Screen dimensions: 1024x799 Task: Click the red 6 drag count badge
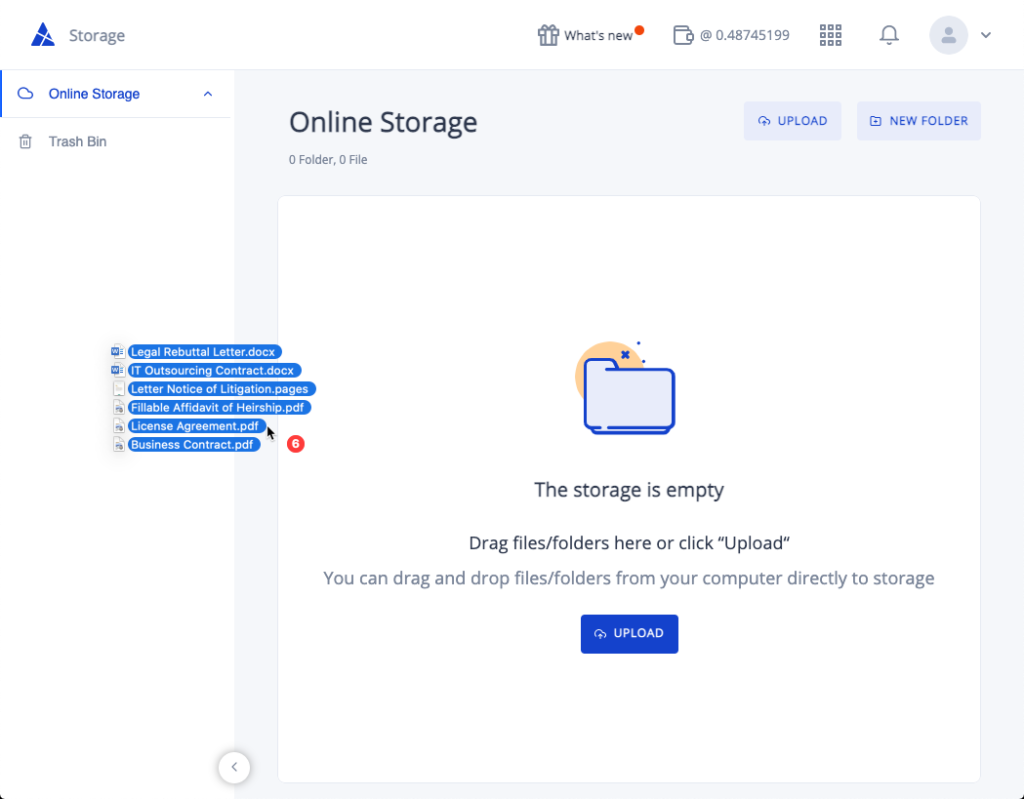(296, 444)
